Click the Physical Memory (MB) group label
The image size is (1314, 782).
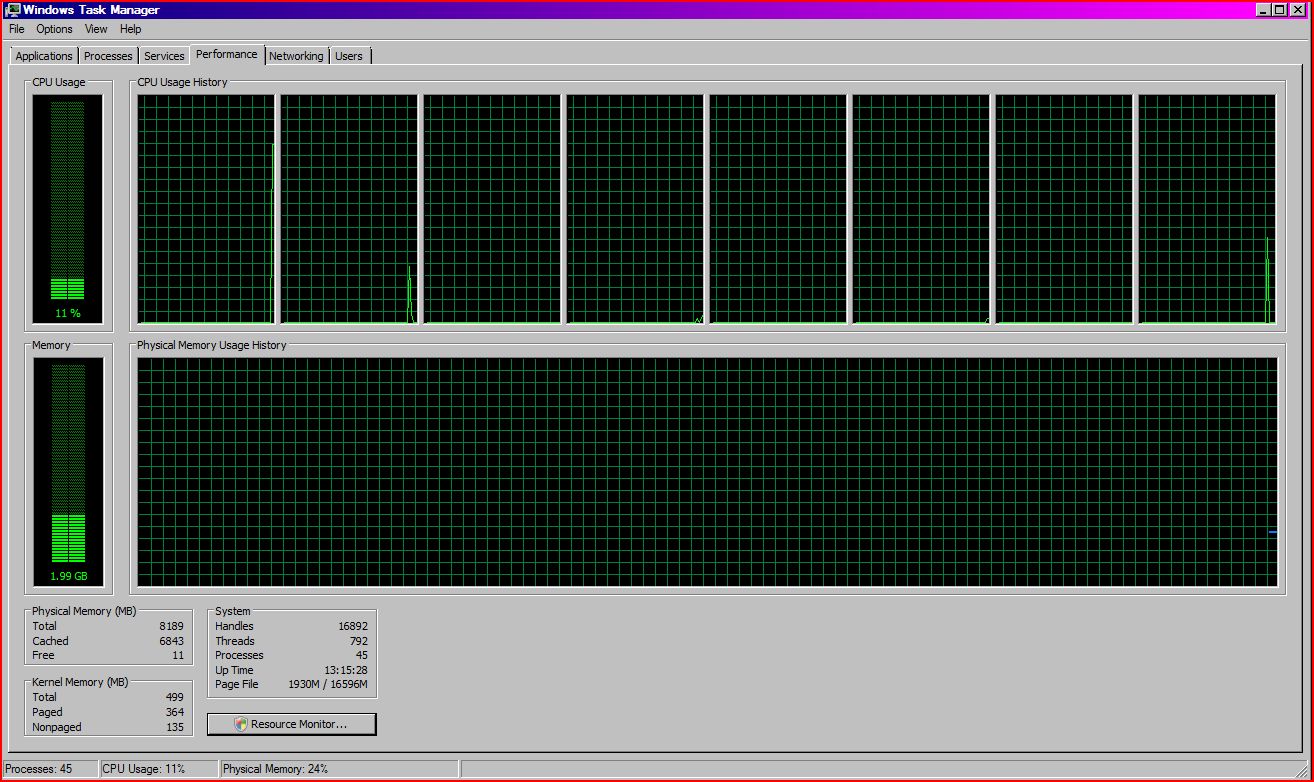(x=84, y=611)
